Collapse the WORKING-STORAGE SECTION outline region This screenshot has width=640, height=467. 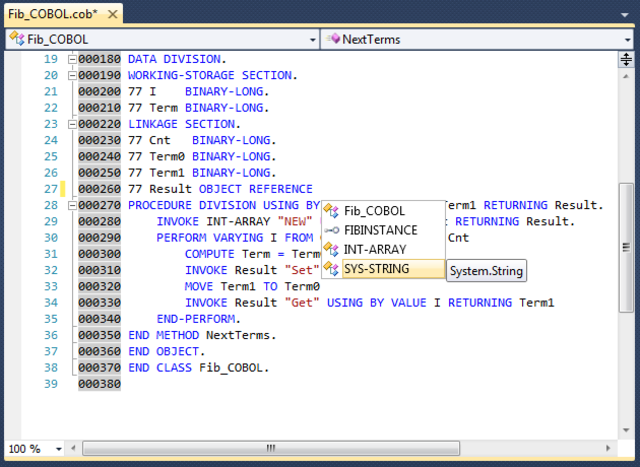point(72,76)
